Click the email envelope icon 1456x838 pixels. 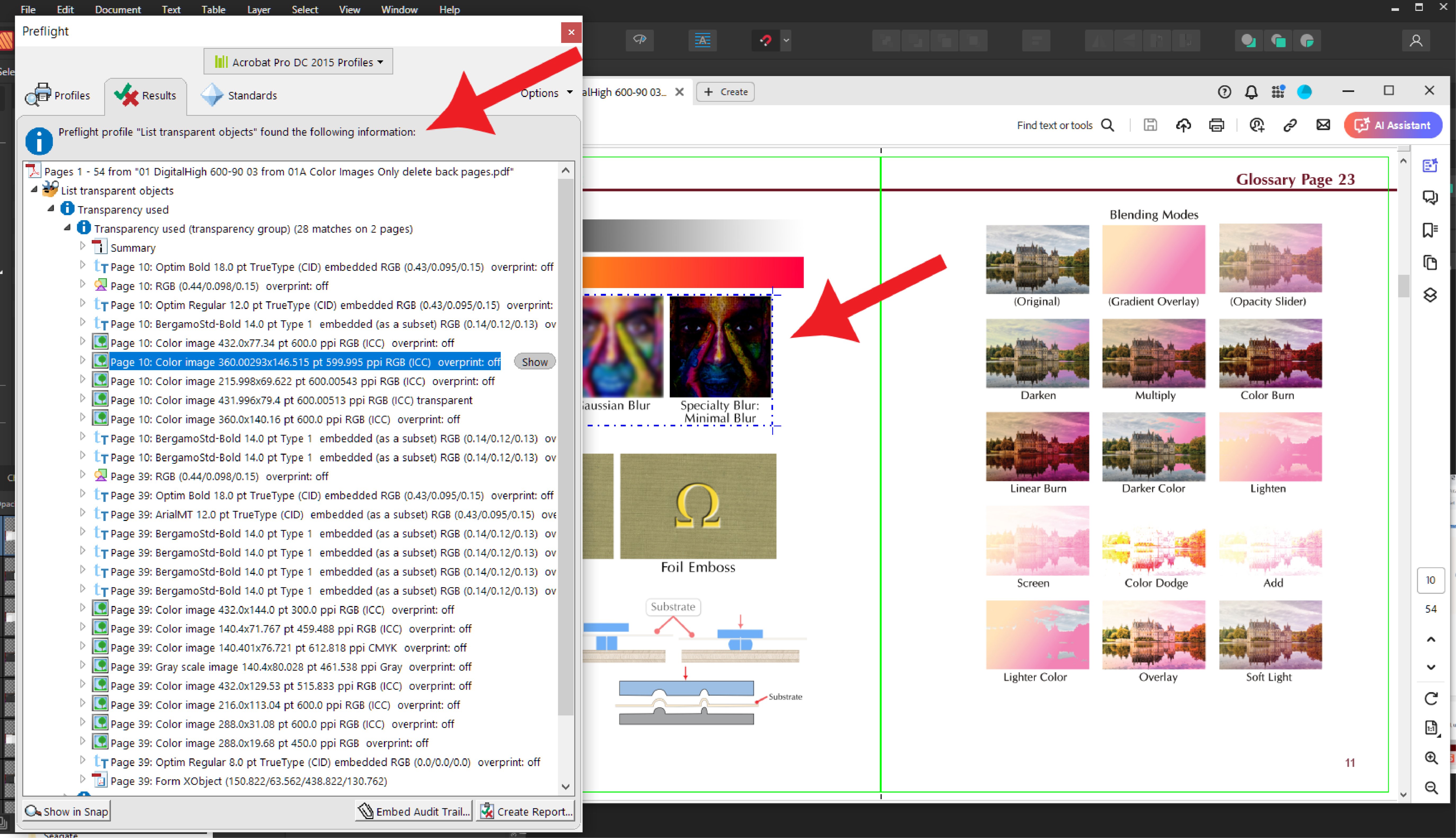coord(1323,125)
